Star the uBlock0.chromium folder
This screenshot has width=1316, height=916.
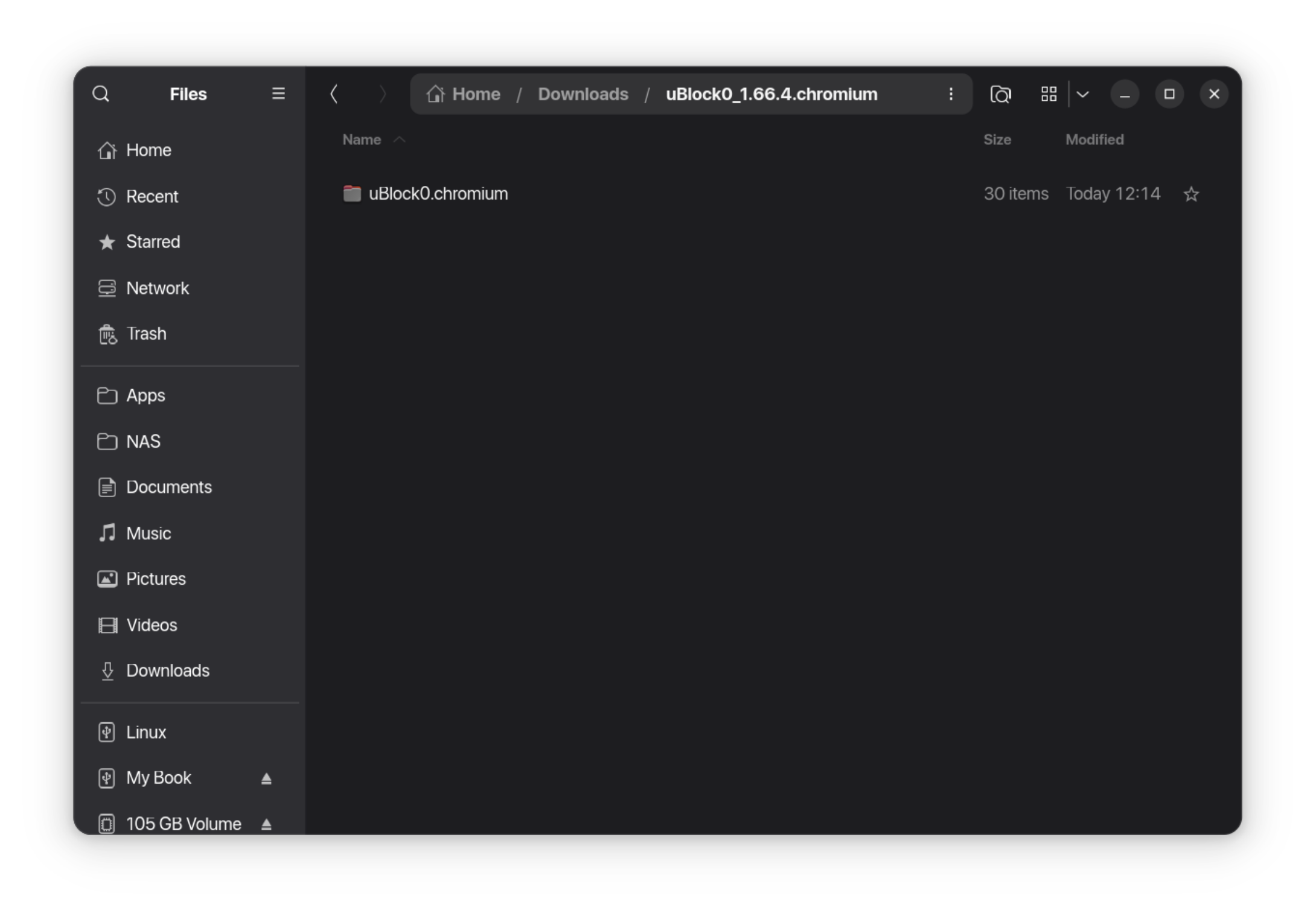tap(1191, 194)
